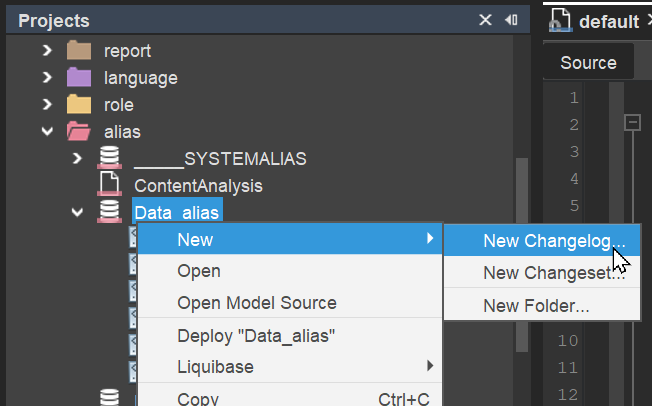The height and width of the screenshot is (406, 652).
Task: Choose Deploy "Data_alias" menu entry
Action: tap(290, 335)
